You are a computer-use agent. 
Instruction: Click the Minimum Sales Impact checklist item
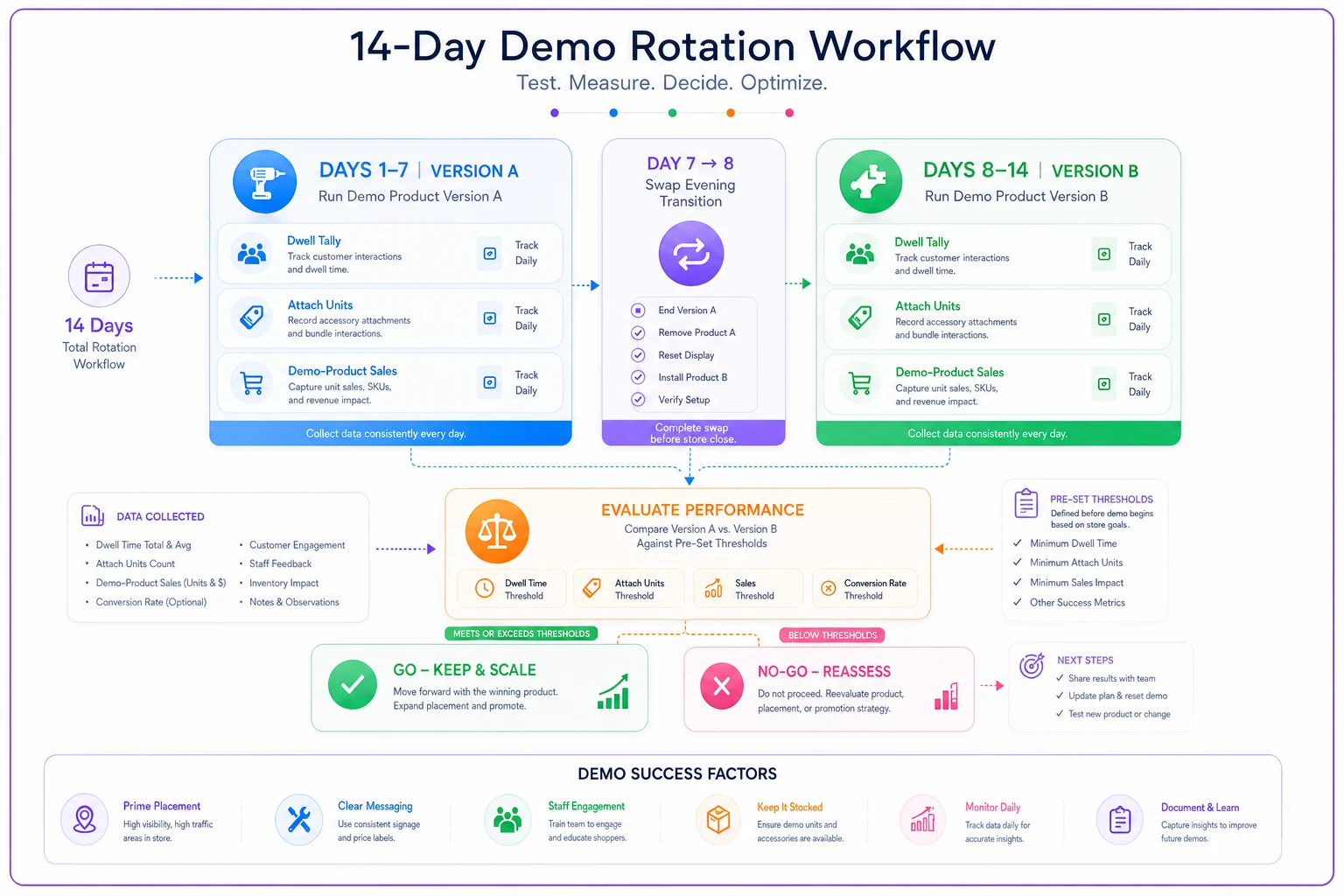[1076, 583]
